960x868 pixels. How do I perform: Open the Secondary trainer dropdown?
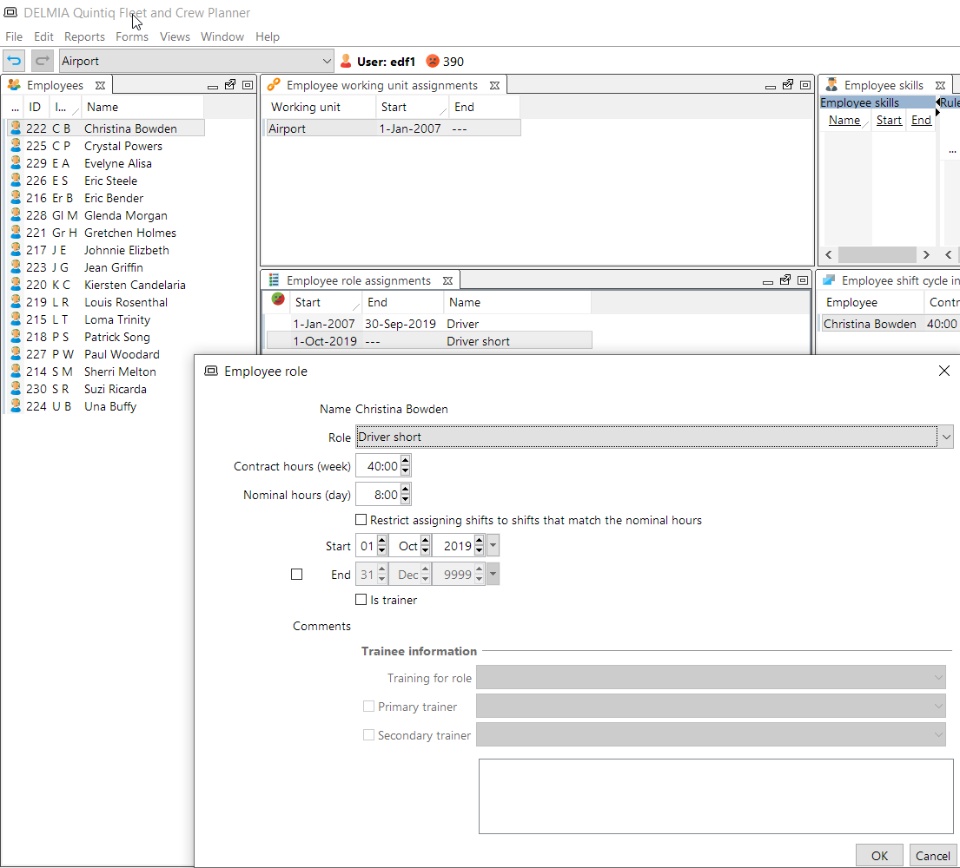938,735
